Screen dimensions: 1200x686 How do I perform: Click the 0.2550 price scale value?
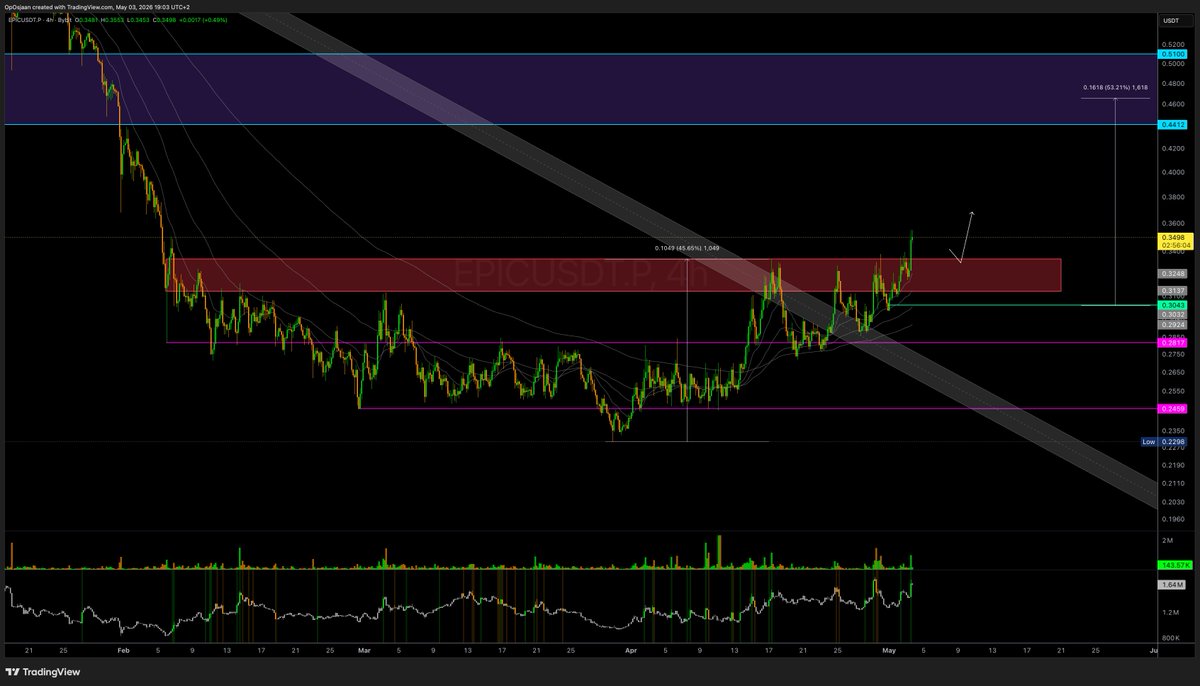1173,390
